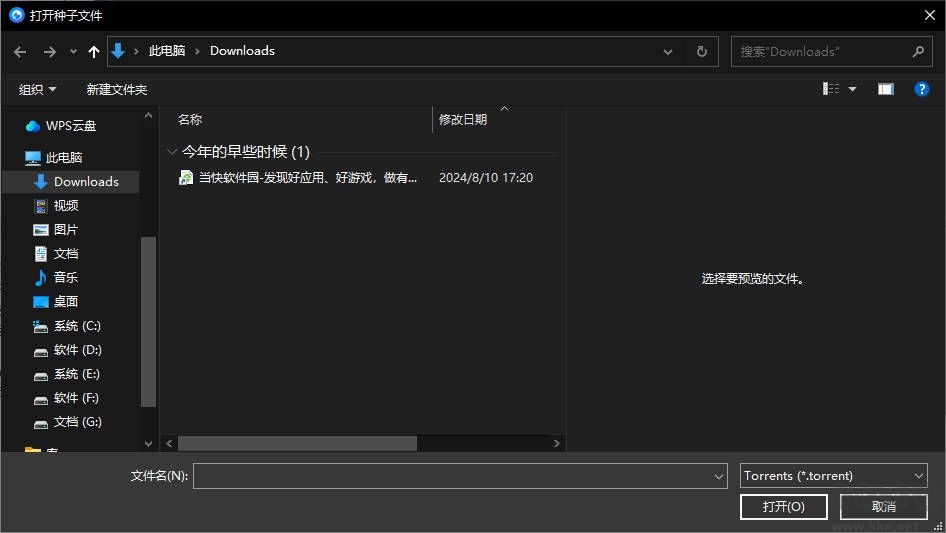Open drive 软件 (D:)
Viewport: 946px width, 533px height.
click(x=77, y=350)
